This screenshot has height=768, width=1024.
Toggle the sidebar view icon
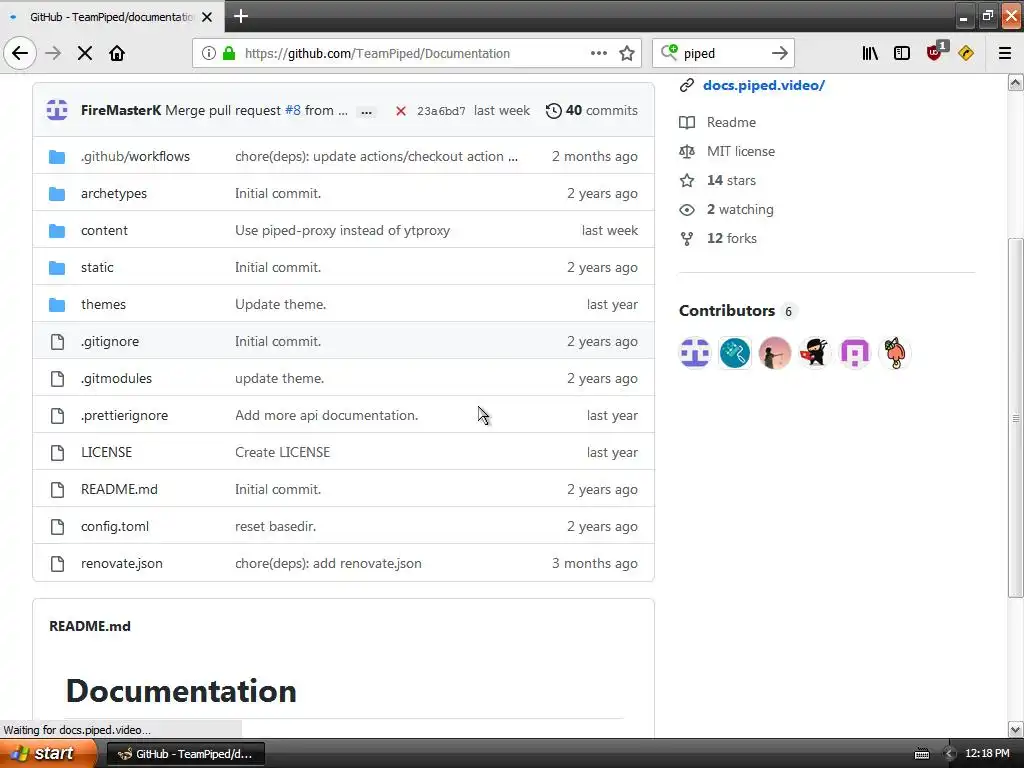[902, 53]
